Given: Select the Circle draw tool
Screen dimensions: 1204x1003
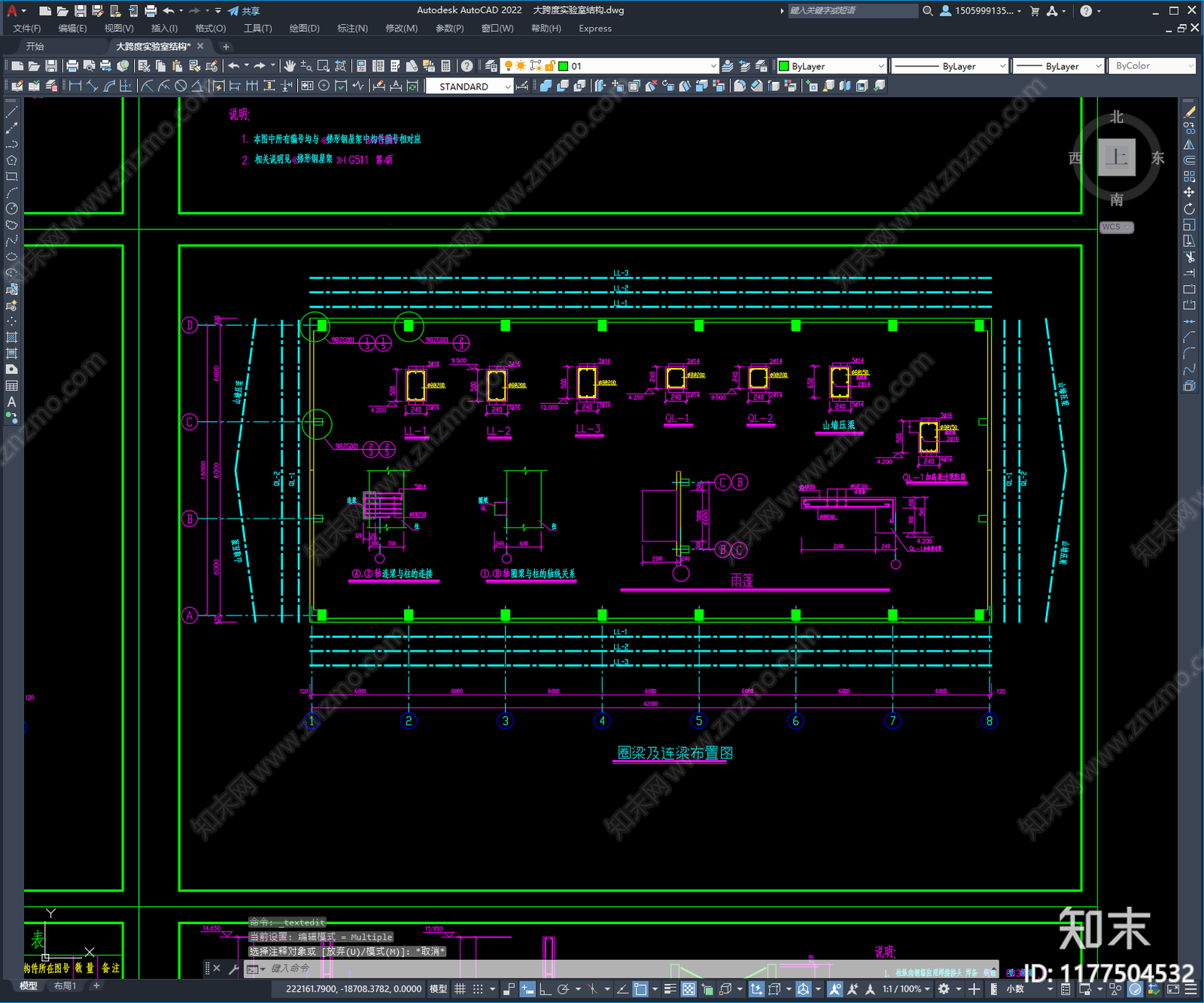Looking at the screenshot, I should 11,208.
